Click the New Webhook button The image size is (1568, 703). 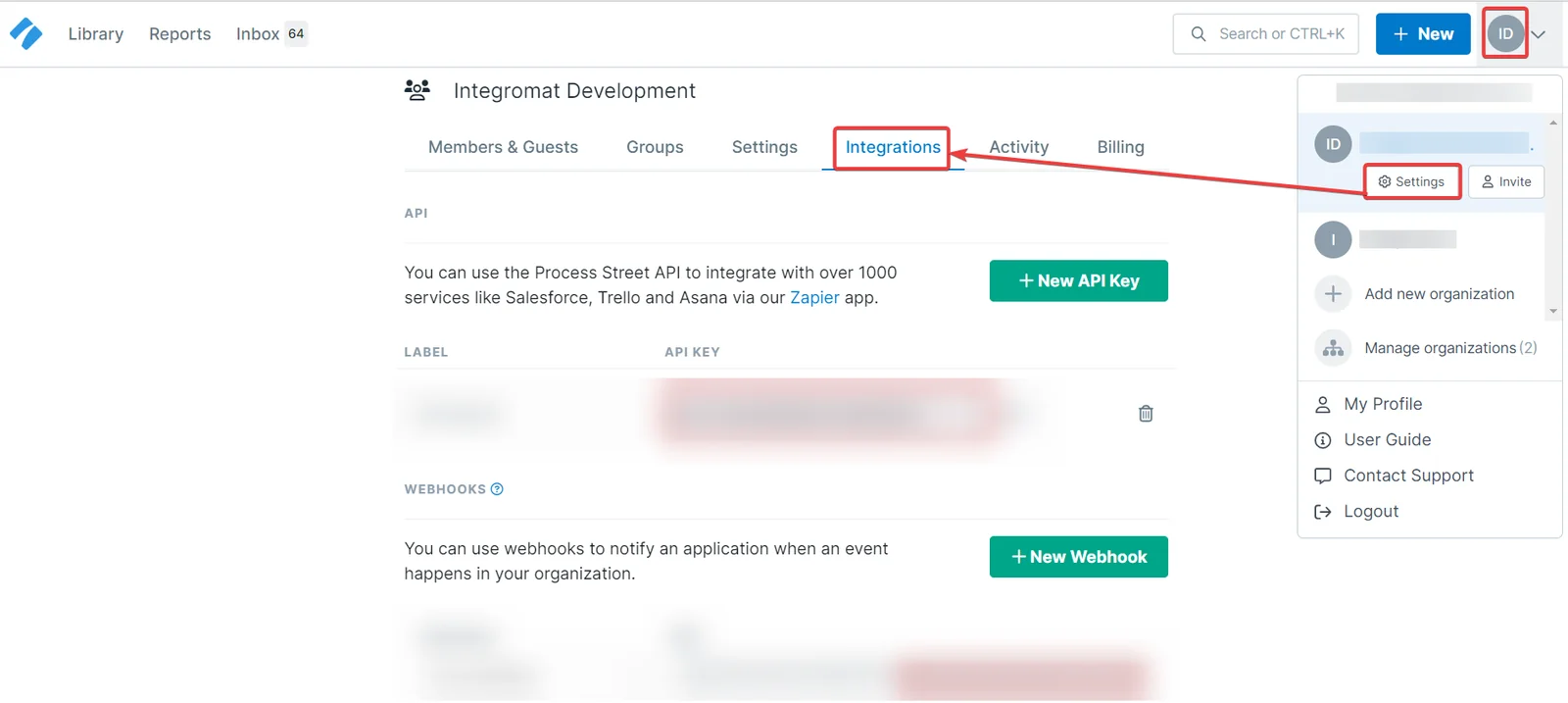click(x=1078, y=557)
